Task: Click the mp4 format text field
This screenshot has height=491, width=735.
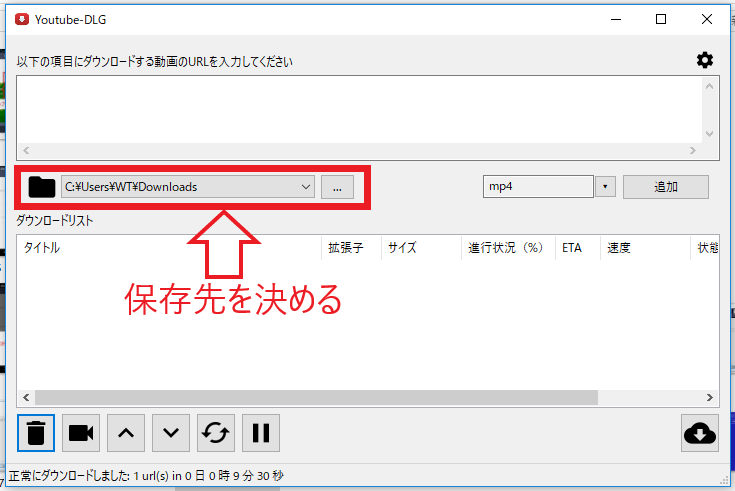Action: click(x=538, y=187)
